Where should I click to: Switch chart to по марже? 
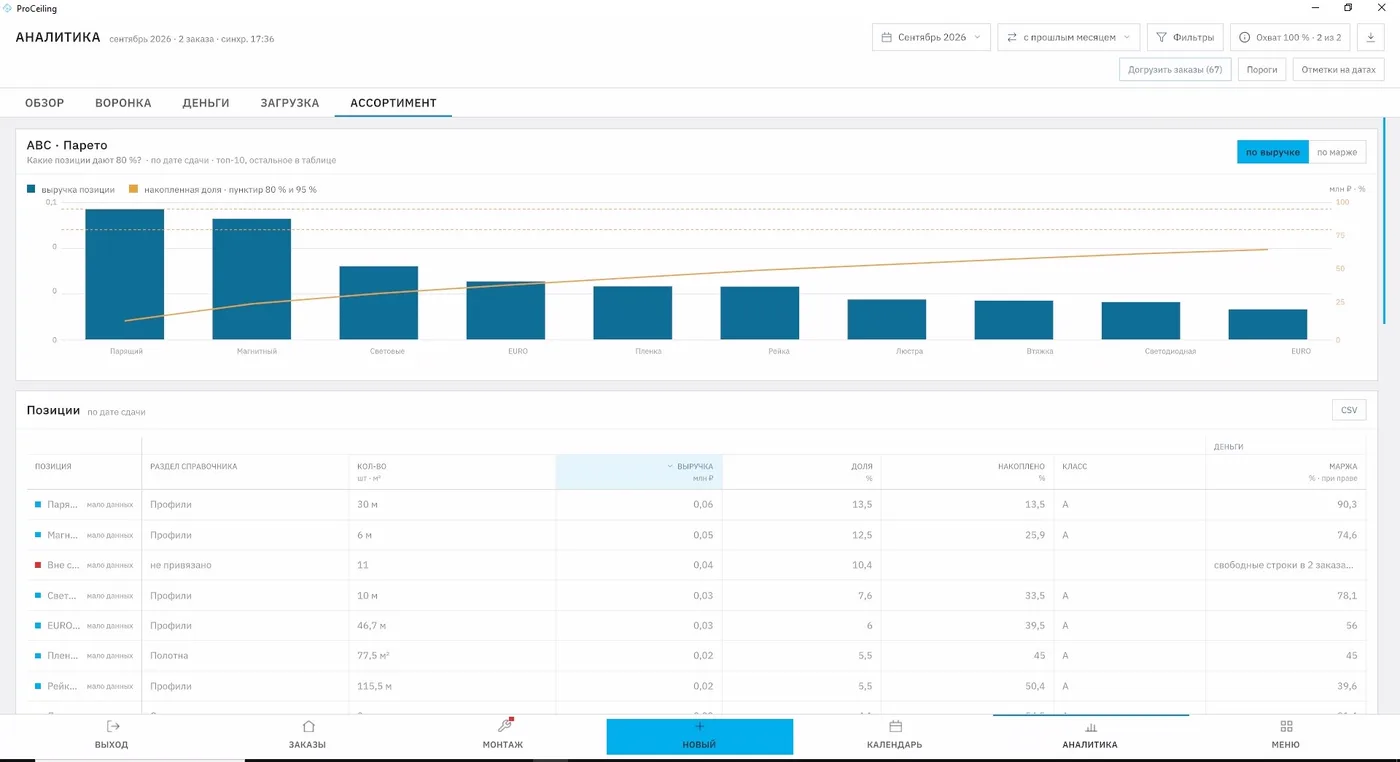(x=1337, y=152)
